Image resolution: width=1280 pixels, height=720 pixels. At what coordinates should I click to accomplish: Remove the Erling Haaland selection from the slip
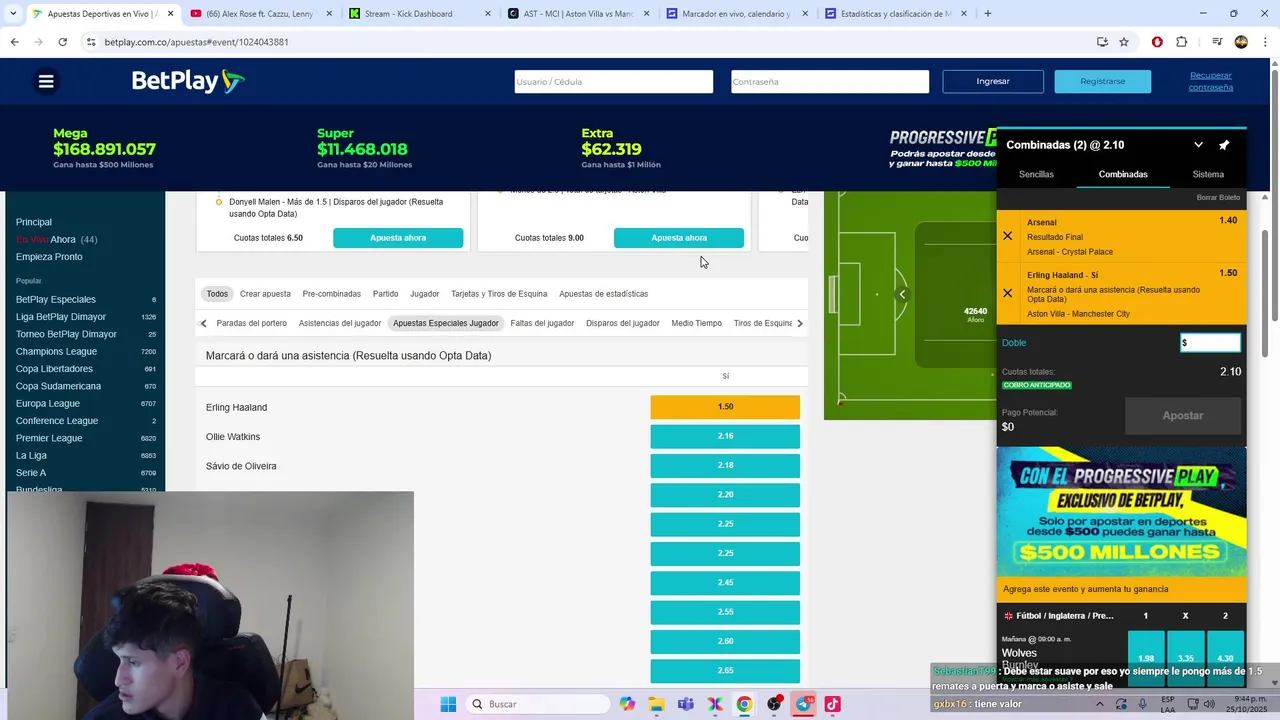tap(1007, 293)
